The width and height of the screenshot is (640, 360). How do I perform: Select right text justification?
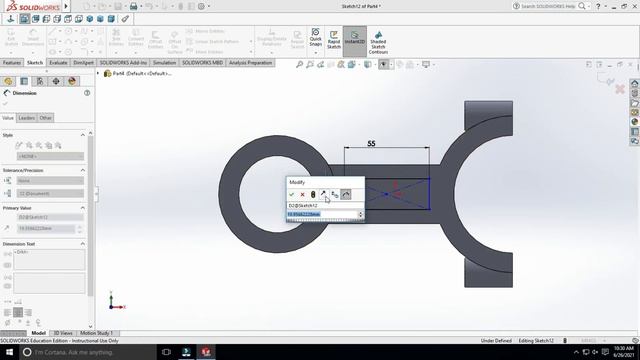click(28, 313)
